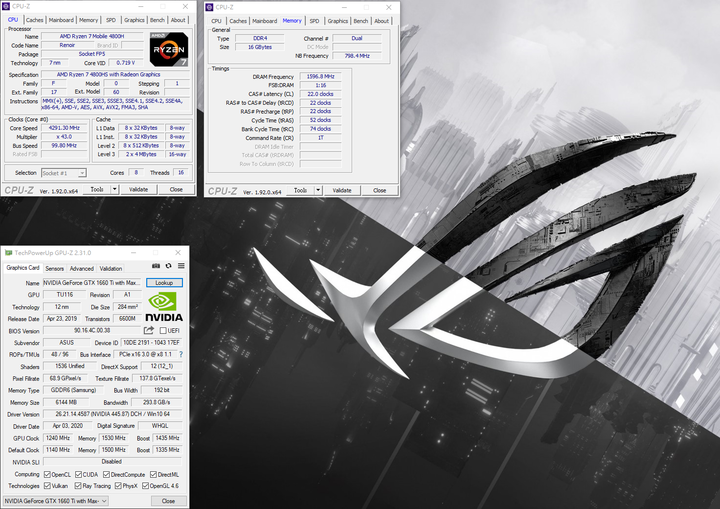Open Mainboard tab in CPU window
The width and height of the screenshot is (720, 509).
tap(61, 20)
